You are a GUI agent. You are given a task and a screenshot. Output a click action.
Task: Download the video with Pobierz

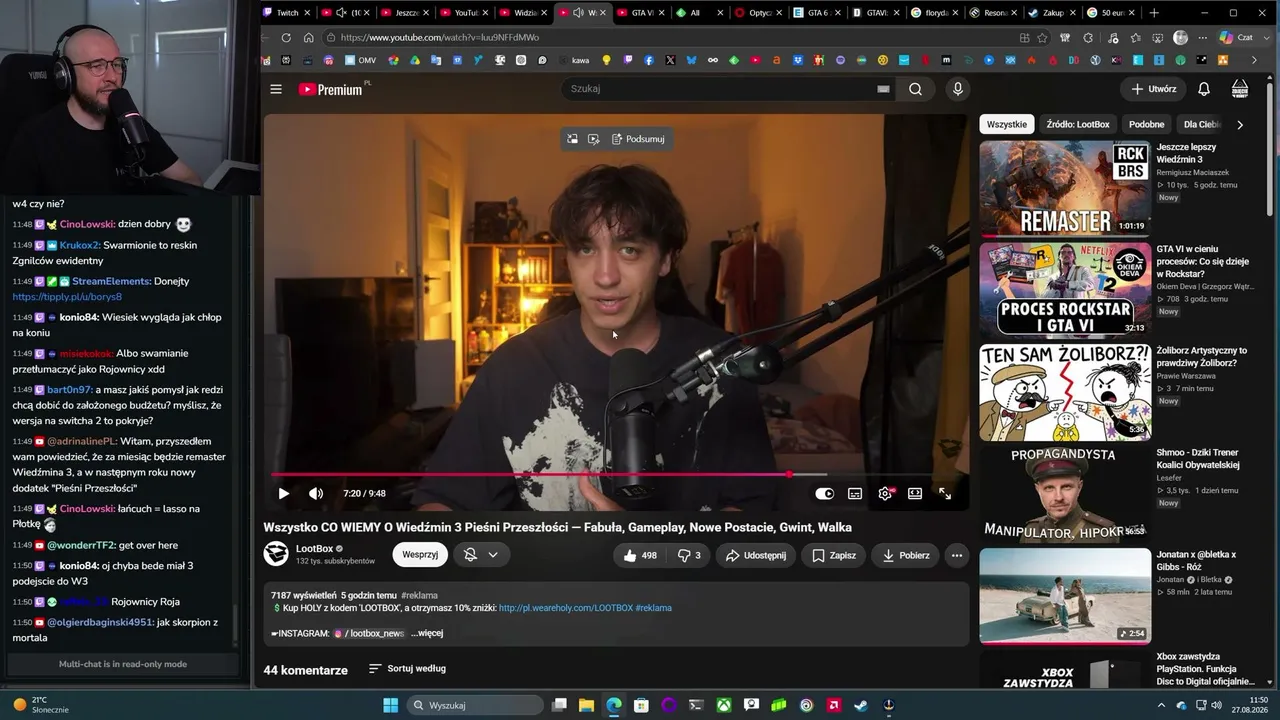tap(906, 555)
